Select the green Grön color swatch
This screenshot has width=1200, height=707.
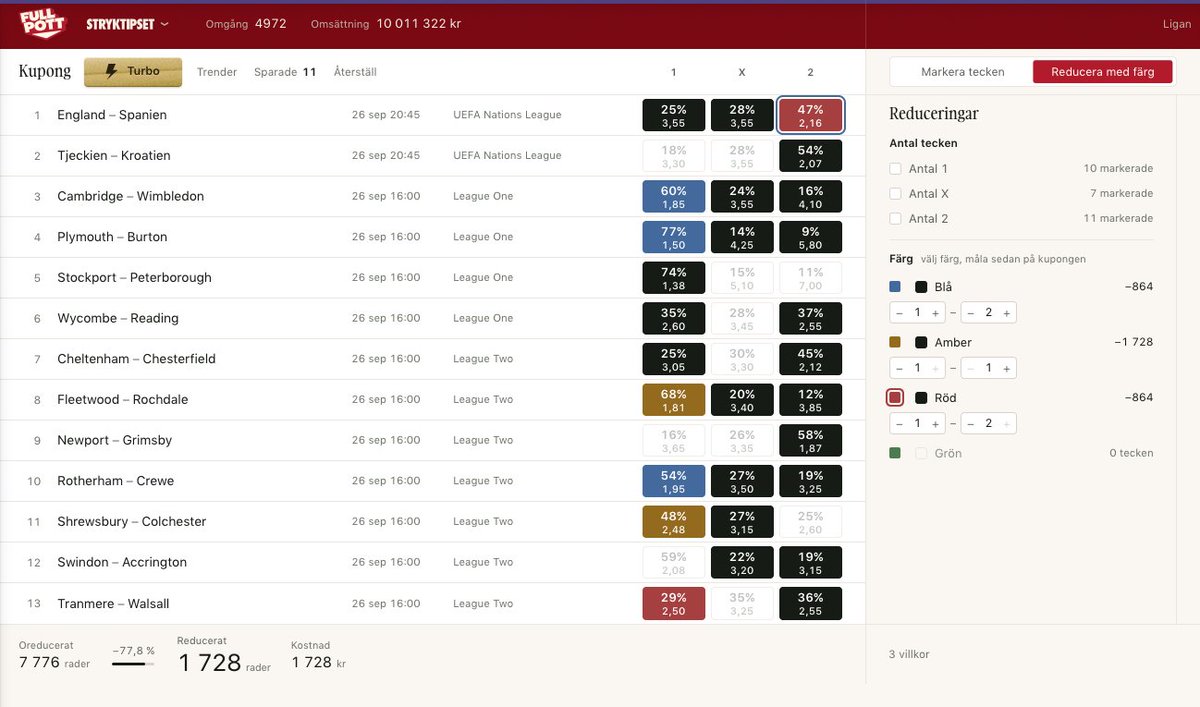895,453
